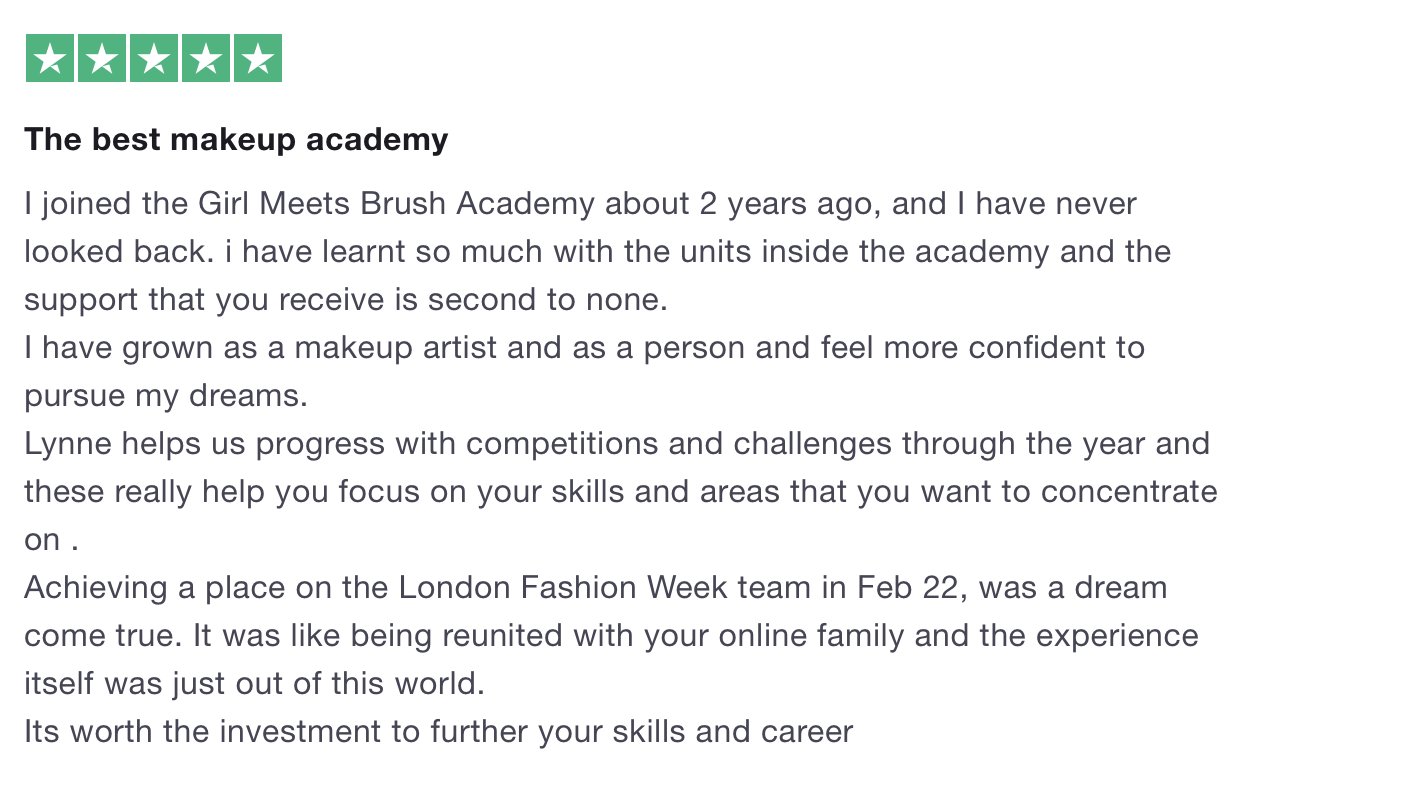The width and height of the screenshot is (1428, 798).
Task: Click the text Feb 22
Action: [x=909, y=587]
